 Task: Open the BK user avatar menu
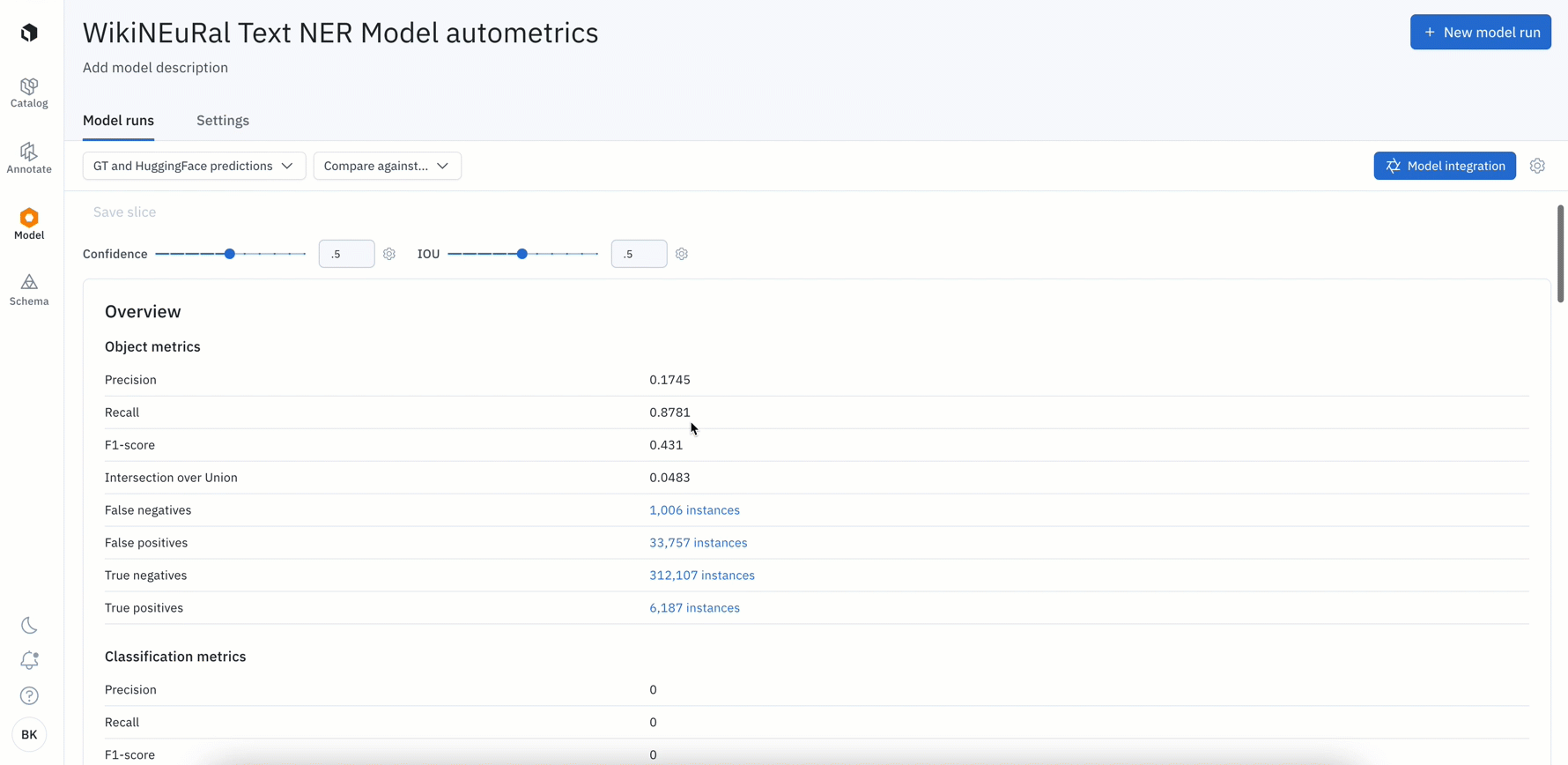[x=29, y=734]
